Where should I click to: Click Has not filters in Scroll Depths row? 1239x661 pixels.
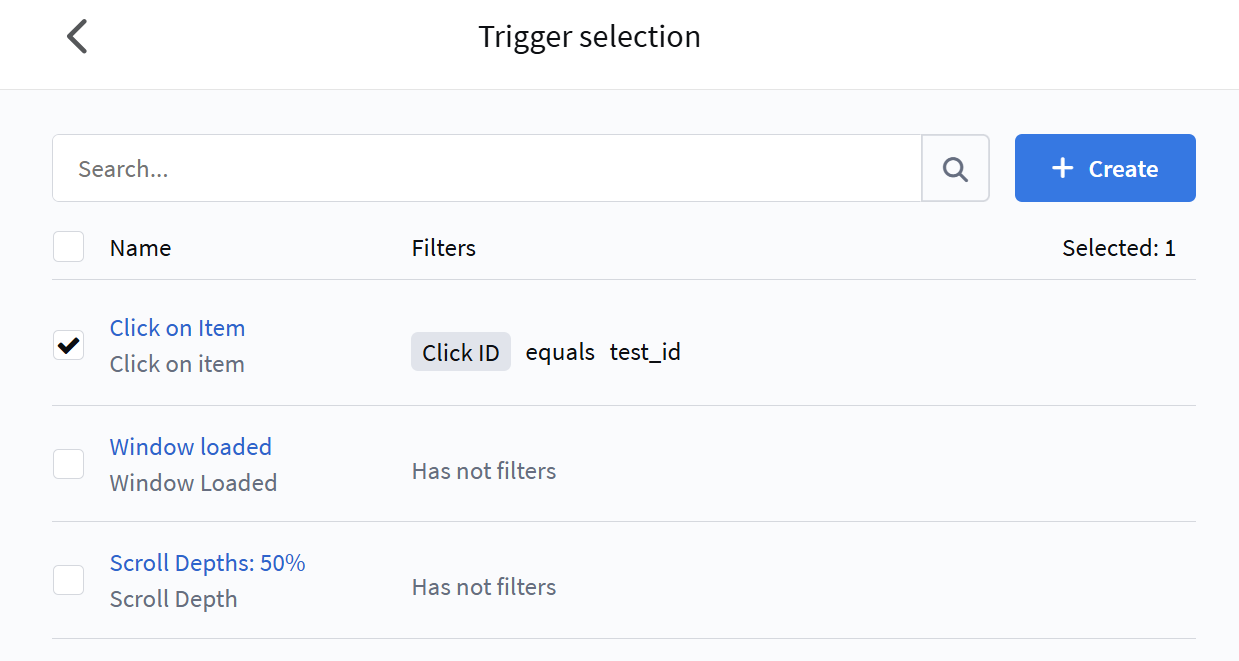coord(484,587)
